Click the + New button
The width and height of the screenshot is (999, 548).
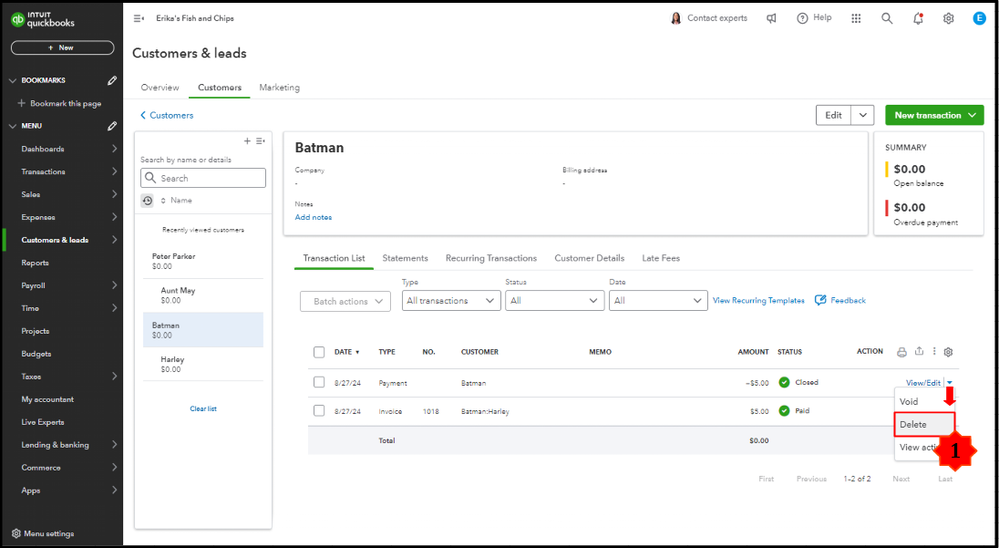click(62, 48)
